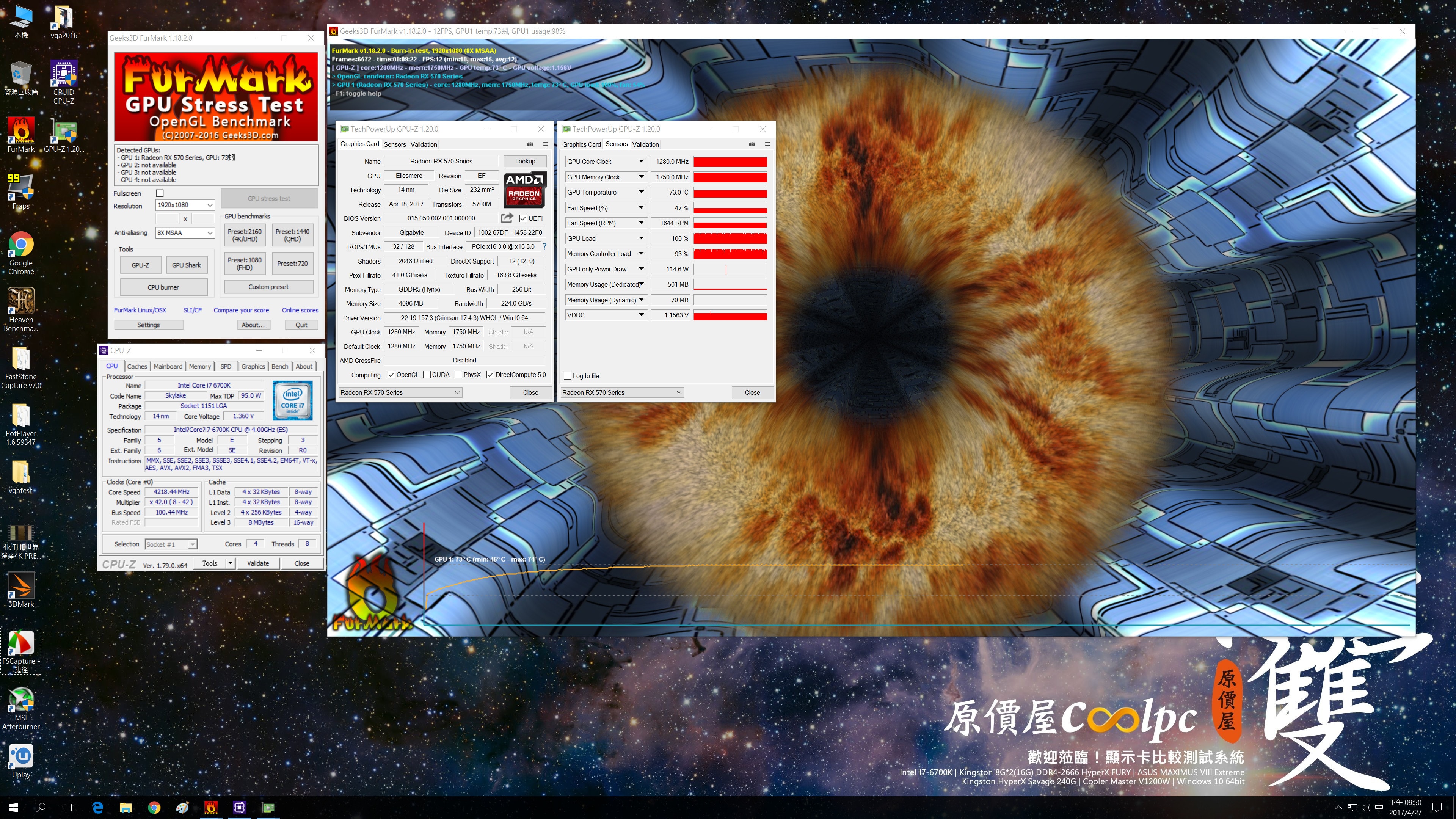Expand GPU Temperature sensor dropdown
1456x819 pixels.
pos(641,192)
